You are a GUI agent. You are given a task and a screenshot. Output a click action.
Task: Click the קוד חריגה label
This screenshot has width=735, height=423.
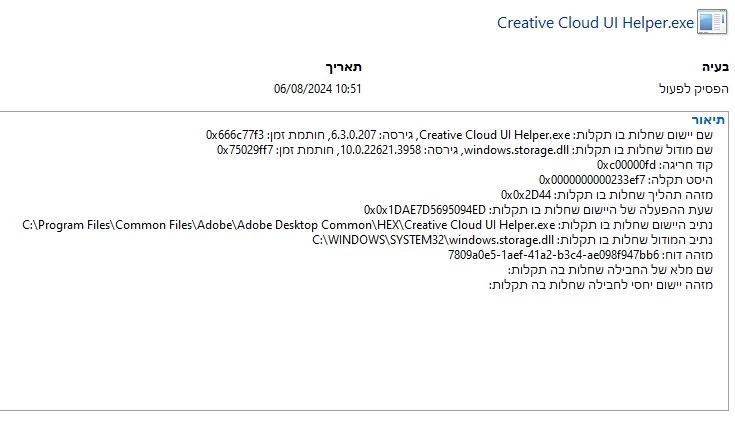point(686,165)
